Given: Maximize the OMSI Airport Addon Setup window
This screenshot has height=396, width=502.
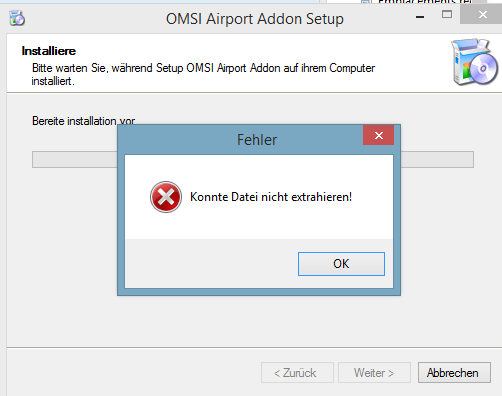Looking at the screenshot, I should click(x=447, y=14).
